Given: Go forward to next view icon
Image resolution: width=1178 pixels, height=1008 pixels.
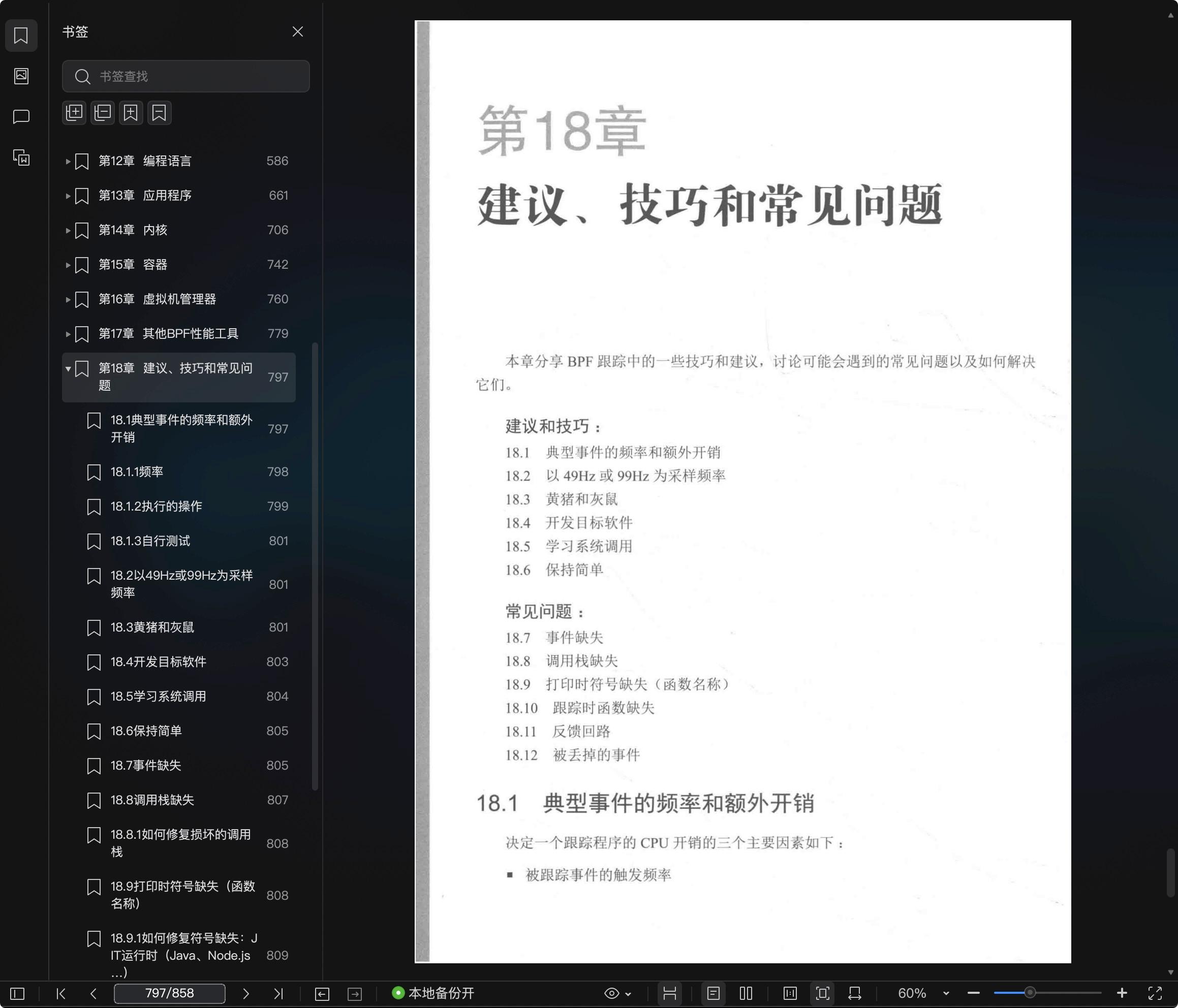Looking at the screenshot, I should click(x=355, y=993).
